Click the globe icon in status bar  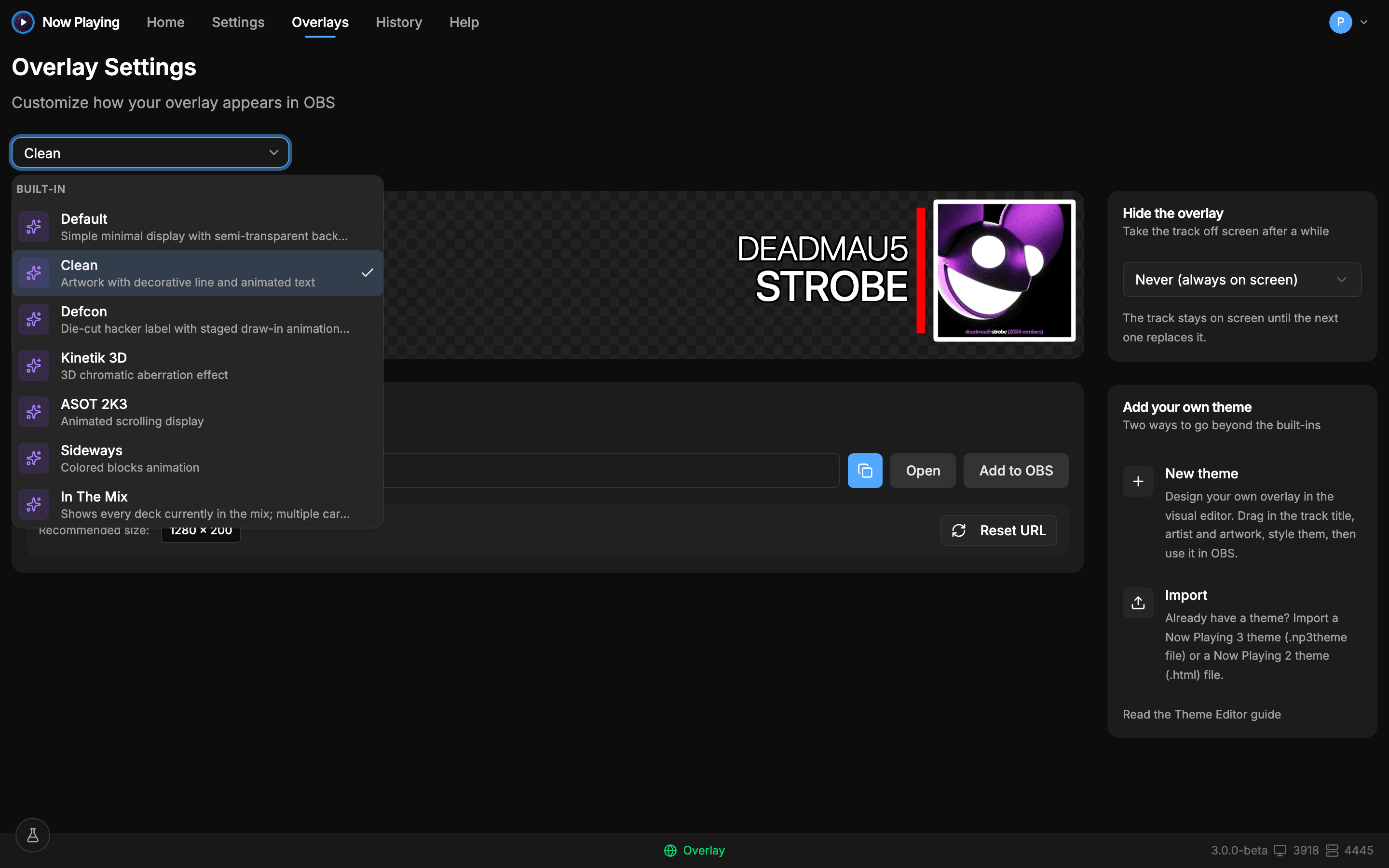point(670,851)
